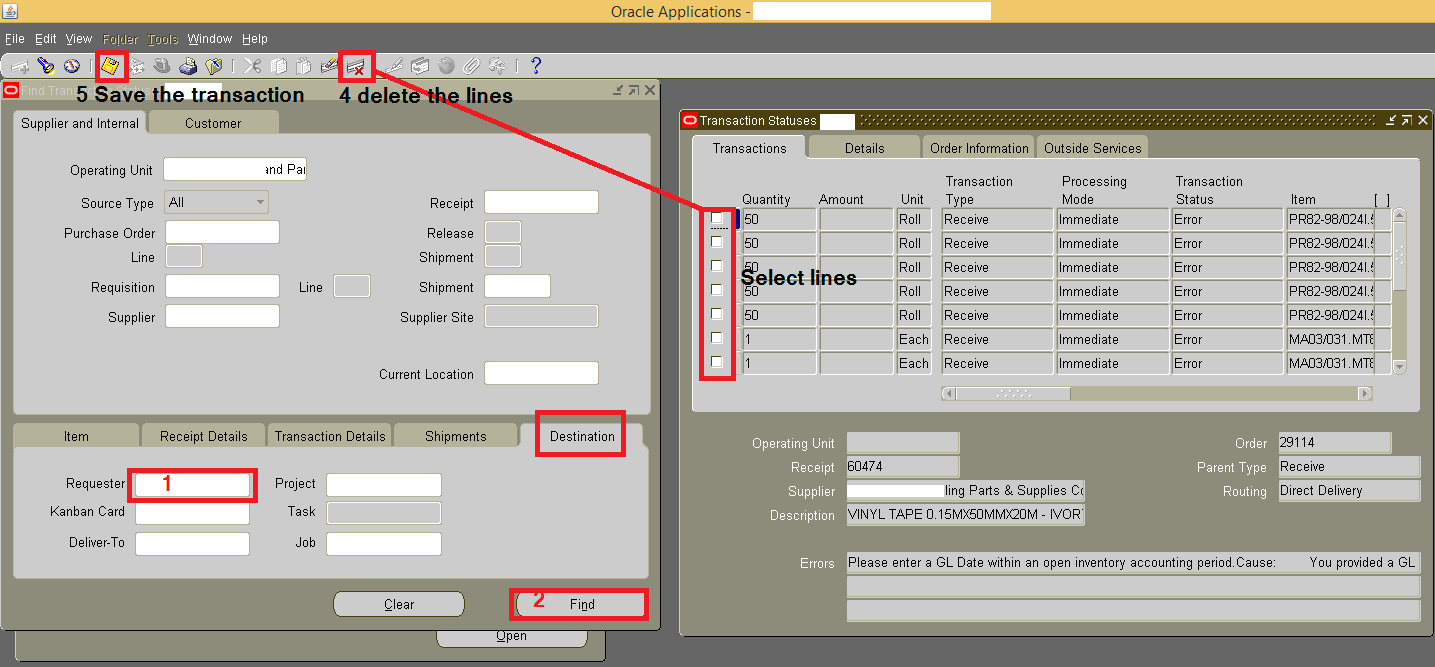
Task: Click the Zoom toolbar icon
Action: click(421, 67)
